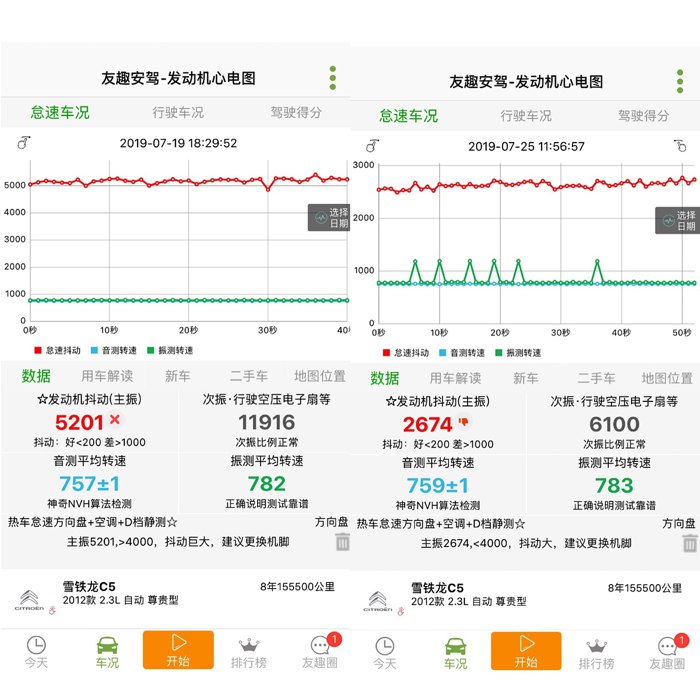
Task: Tap main vibration value 5201
Action: point(79,422)
